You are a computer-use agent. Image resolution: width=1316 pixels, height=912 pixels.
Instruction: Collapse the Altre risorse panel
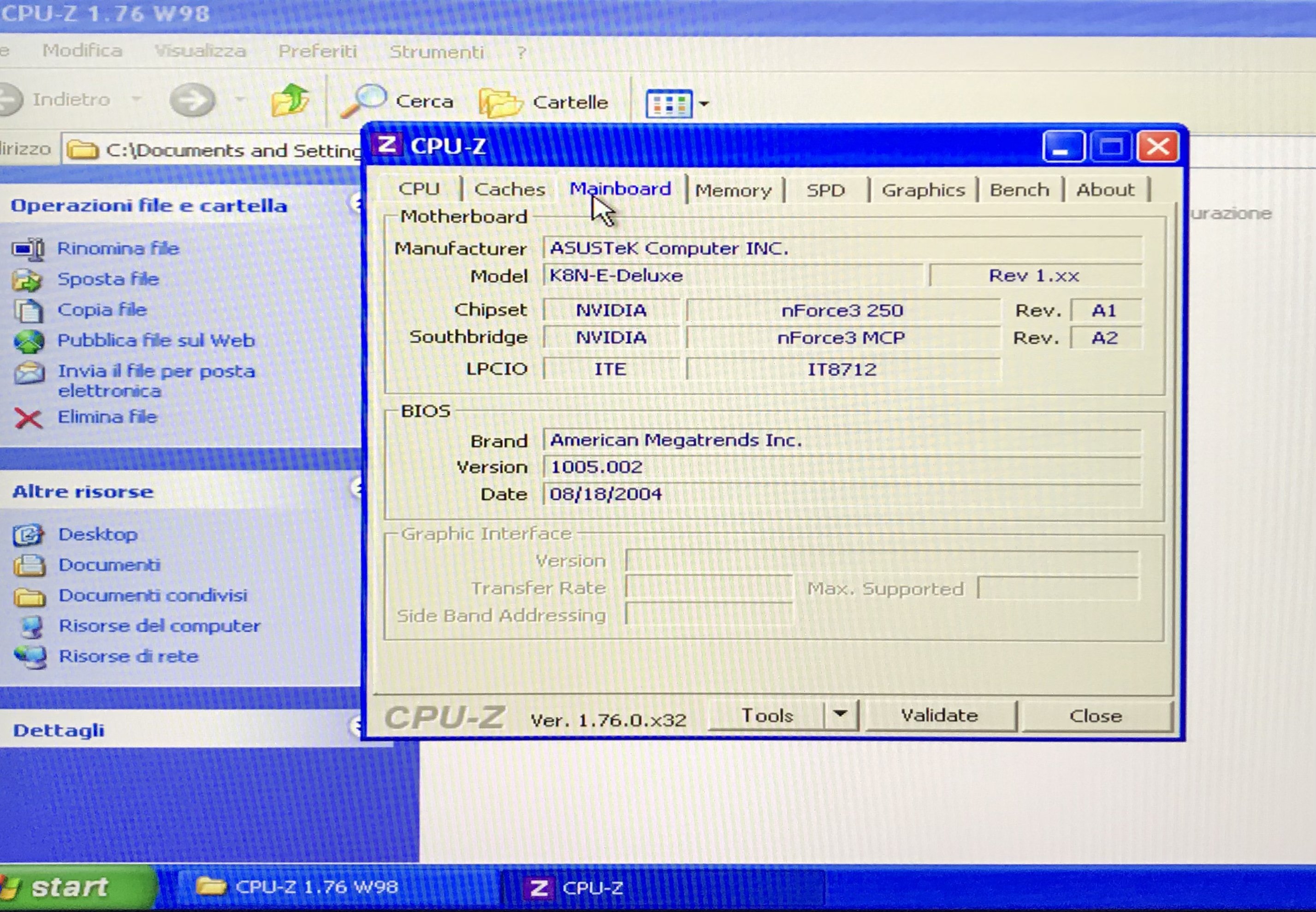pyautogui.click(x=356, y=487)
